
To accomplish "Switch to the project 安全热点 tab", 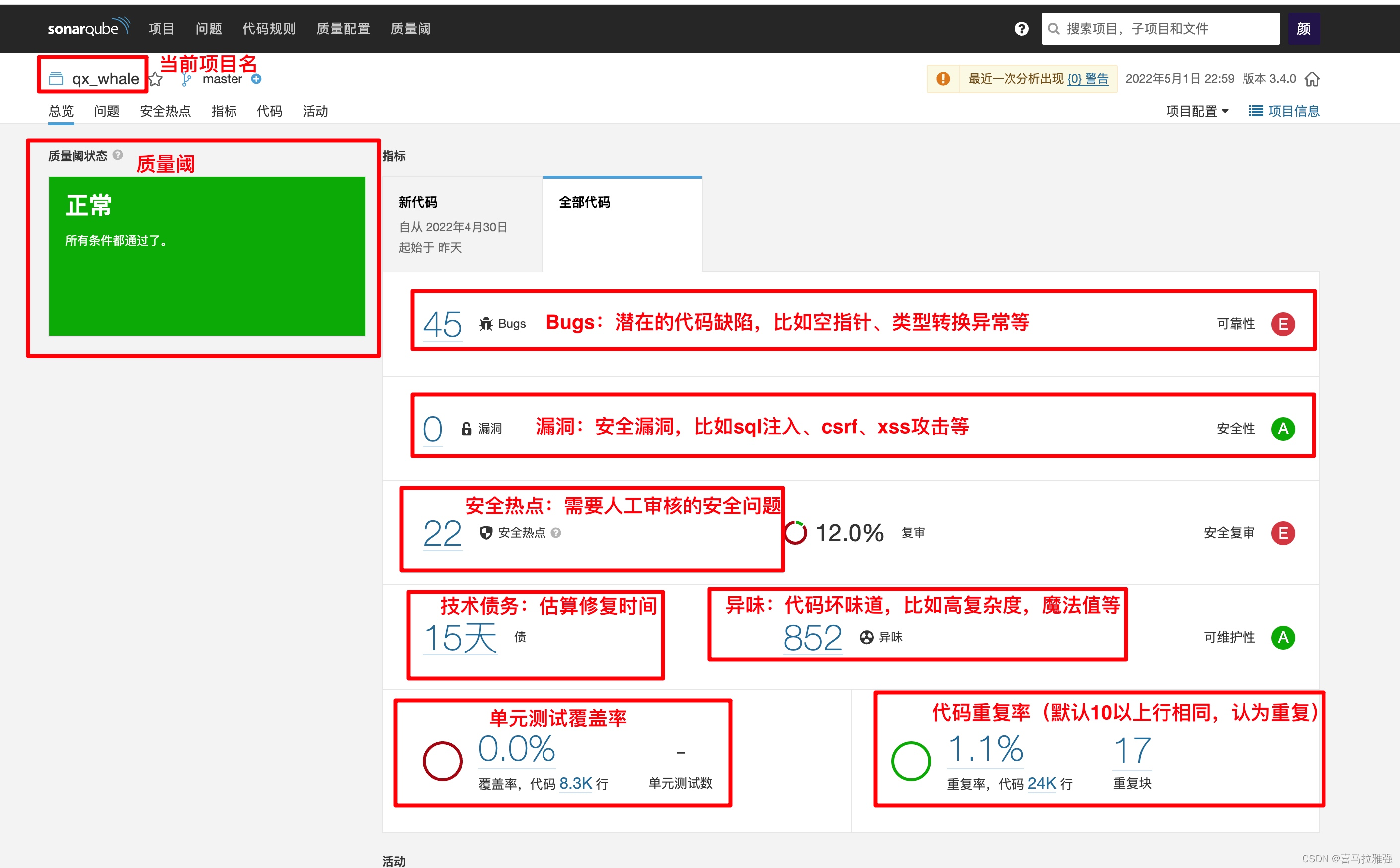I will click(165, 111).
